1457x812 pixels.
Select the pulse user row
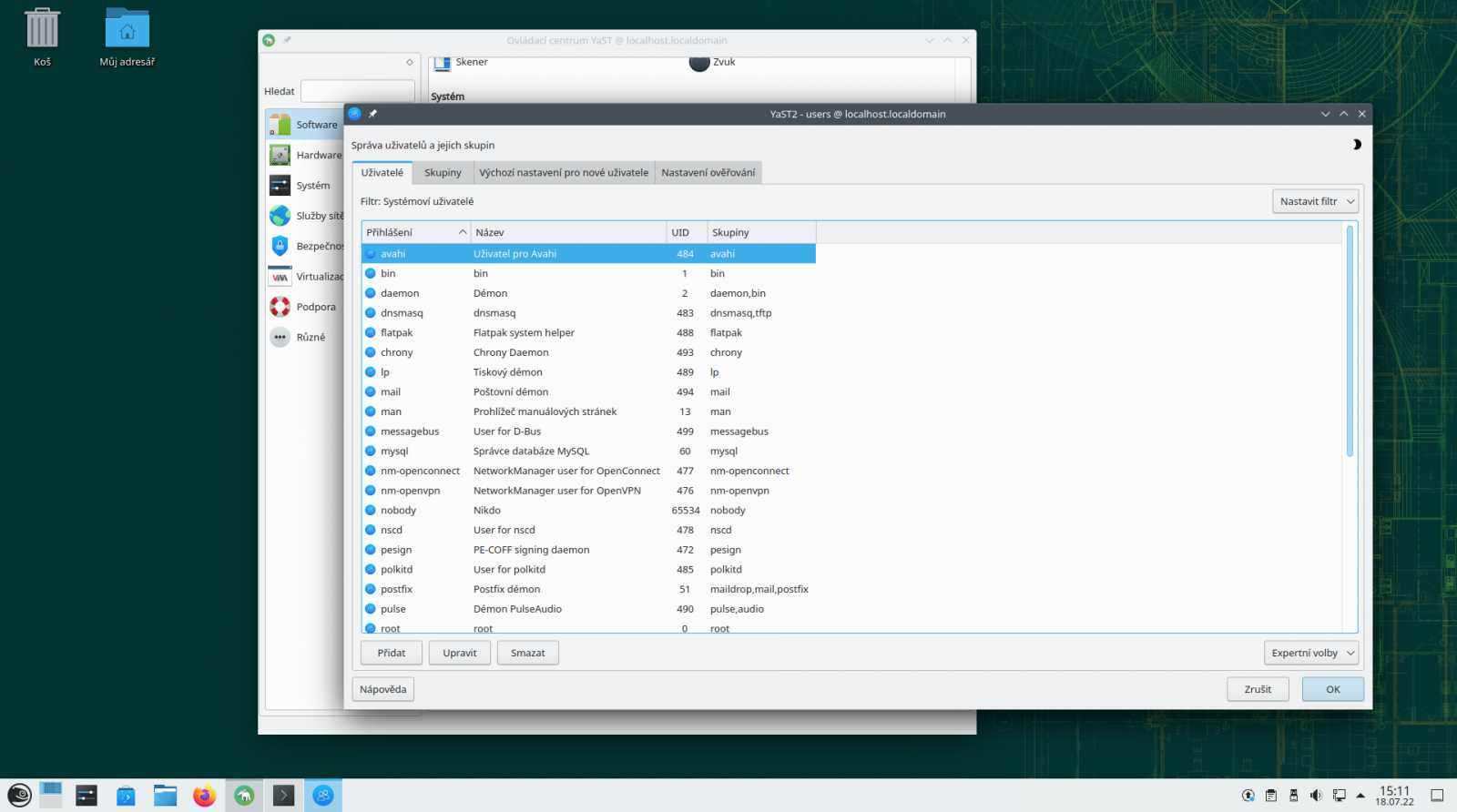pos(588,609)
